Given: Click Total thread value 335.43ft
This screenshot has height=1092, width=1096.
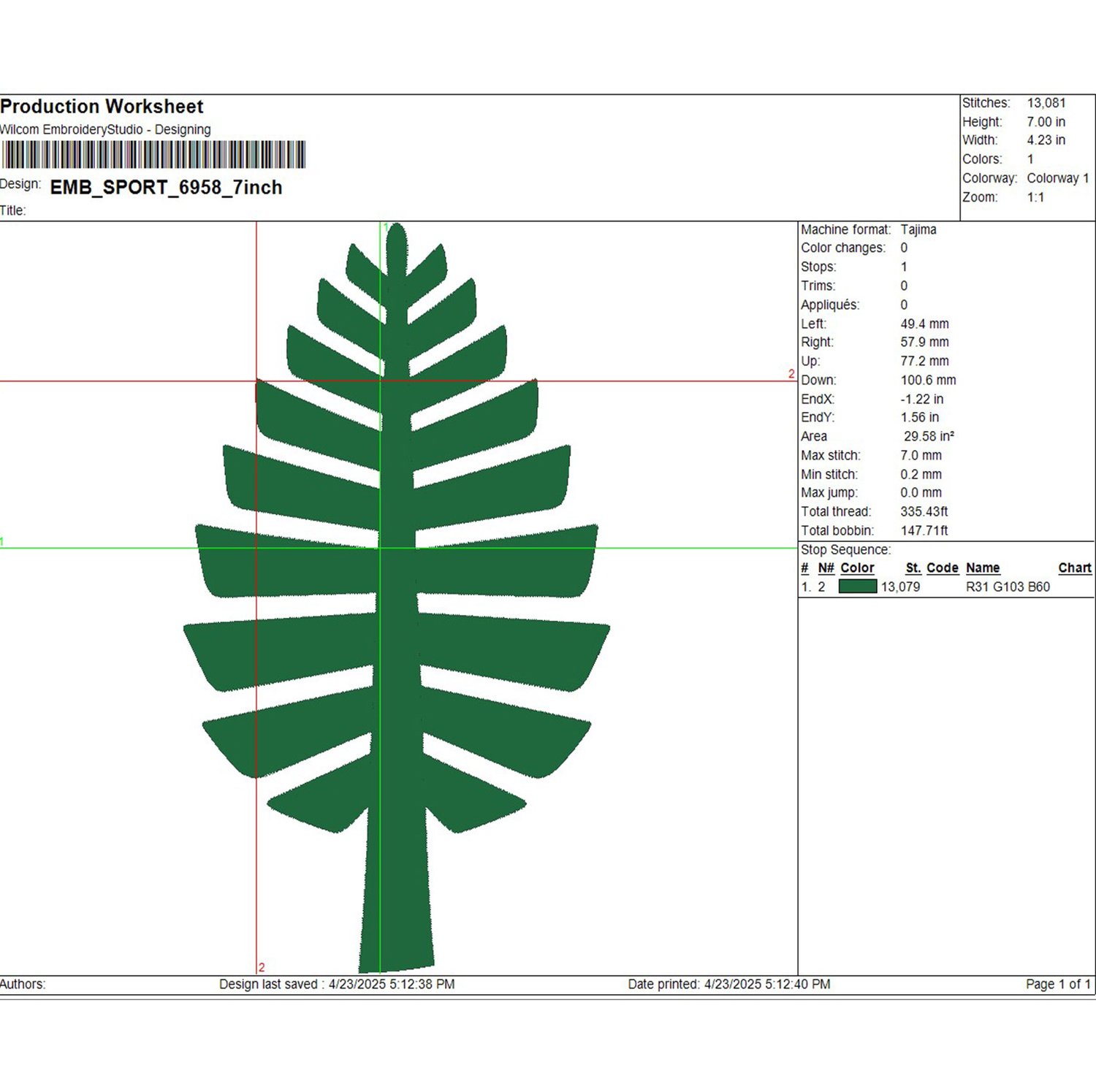Looking at the screenshot, I should pyautogui.click(x=924, y=511).
